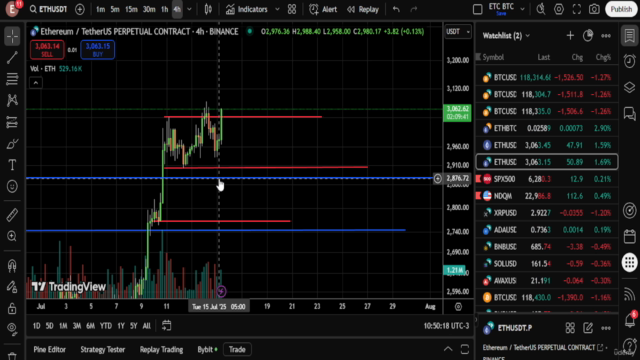Expand the Watchlist (2) dropdown
Screen dimensions: 640x360
tap(506, 36)
